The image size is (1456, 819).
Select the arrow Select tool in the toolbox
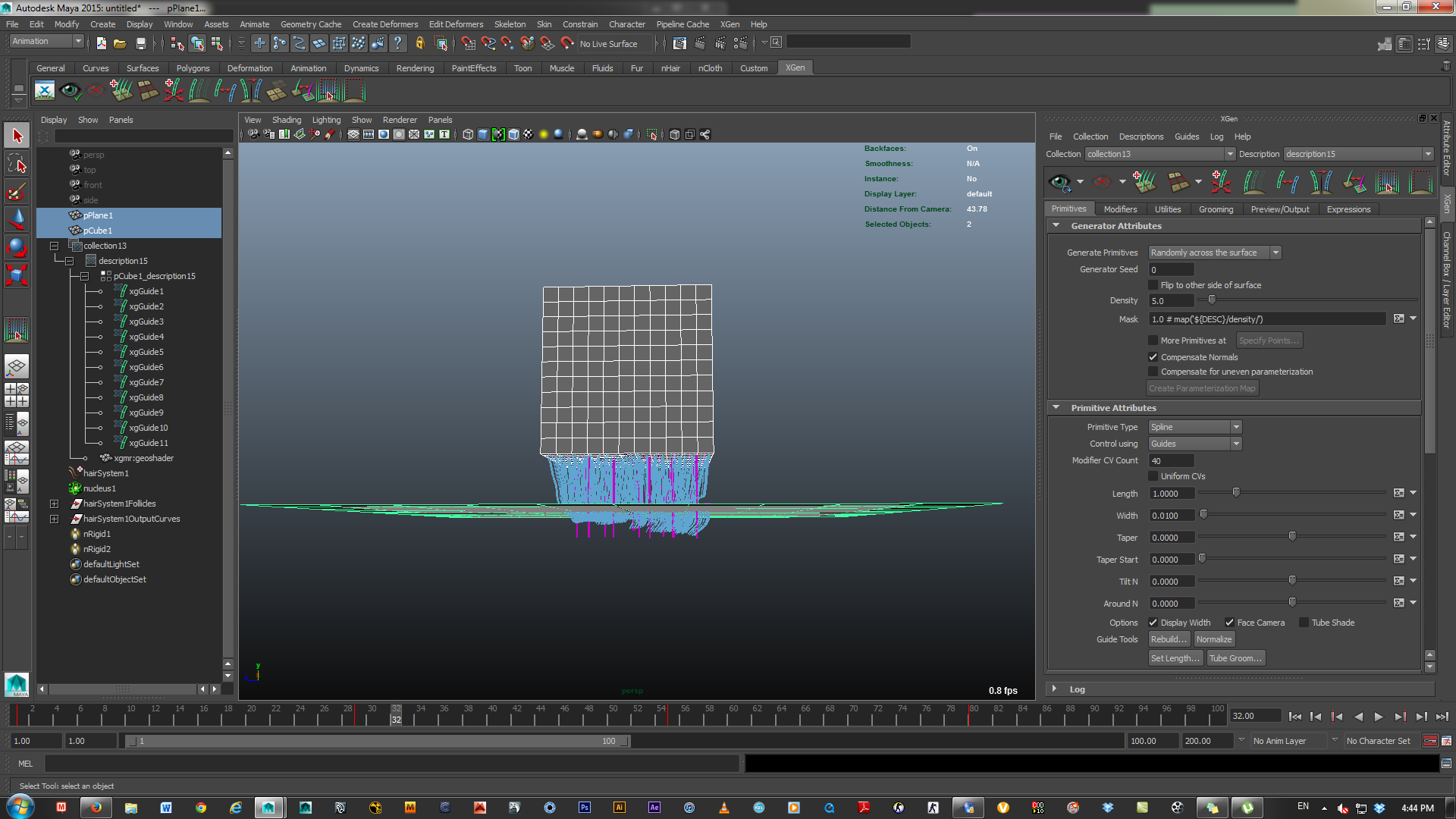coord(17,136)
